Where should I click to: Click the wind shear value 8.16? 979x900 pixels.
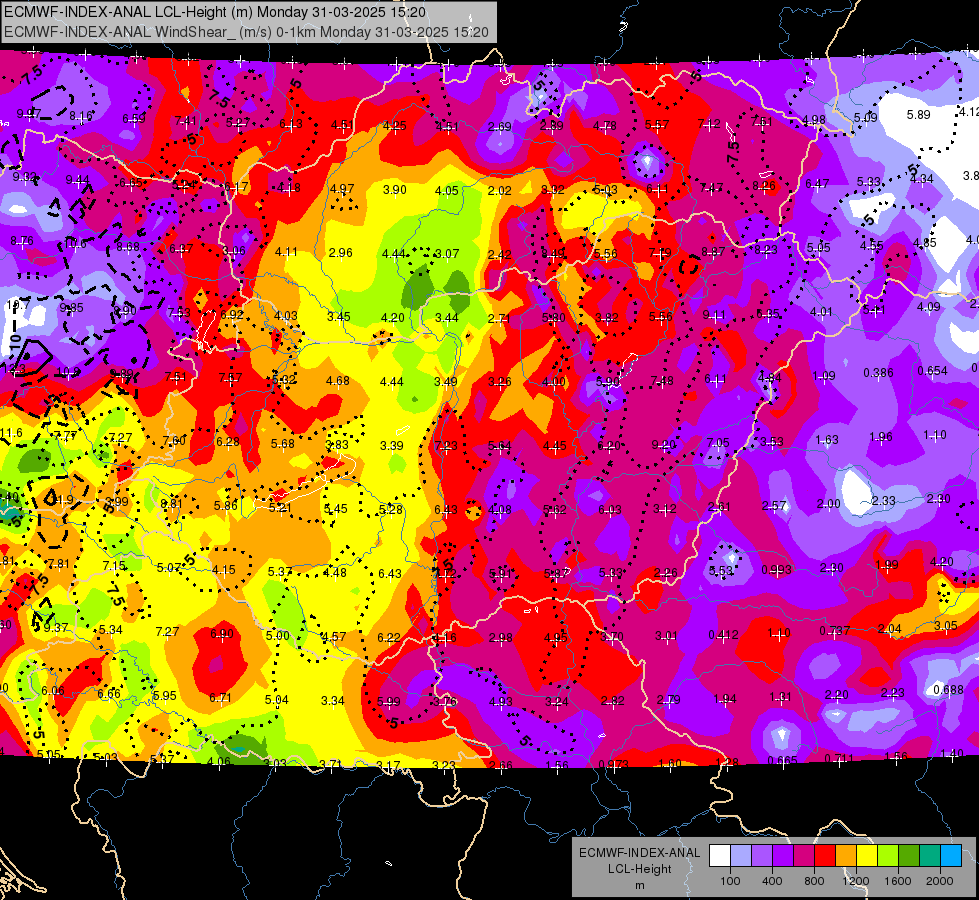point(81,116)
